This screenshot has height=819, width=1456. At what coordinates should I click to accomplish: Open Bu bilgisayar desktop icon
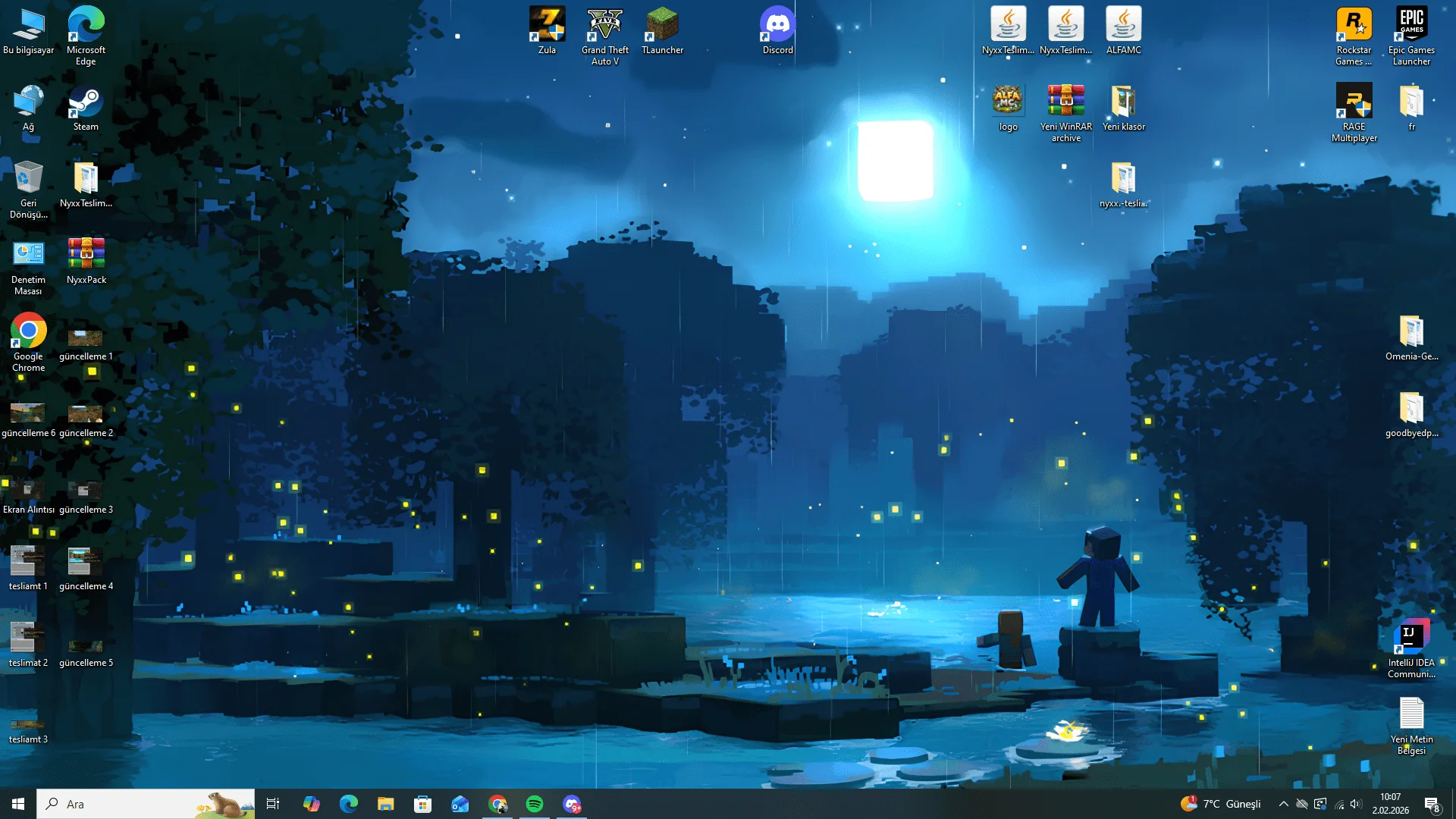tap(28, 31)
